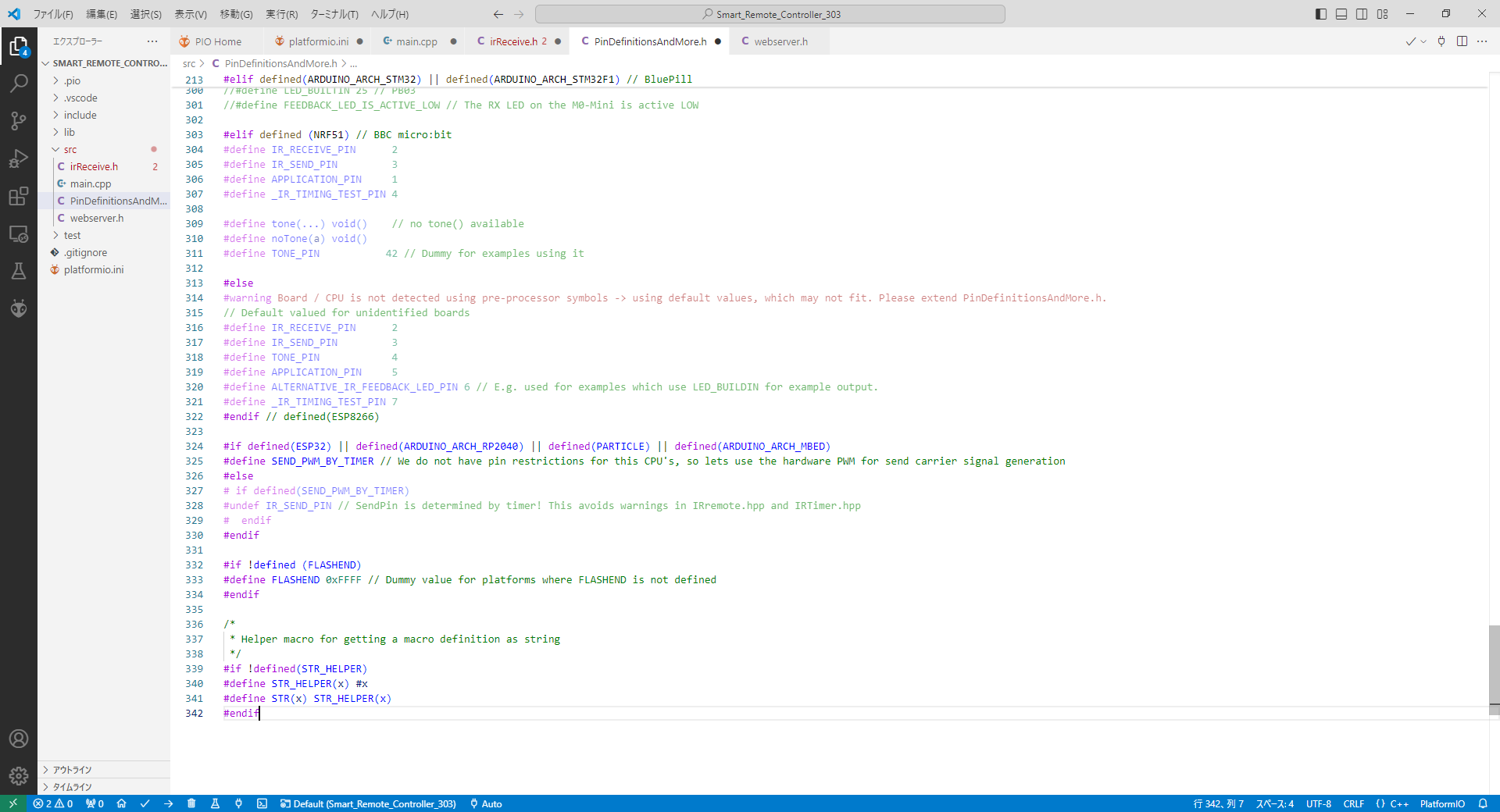1500x812 pixels.
Task: Click the errors and warnings count
Action: pyautogui.click(x=53, y=803)
